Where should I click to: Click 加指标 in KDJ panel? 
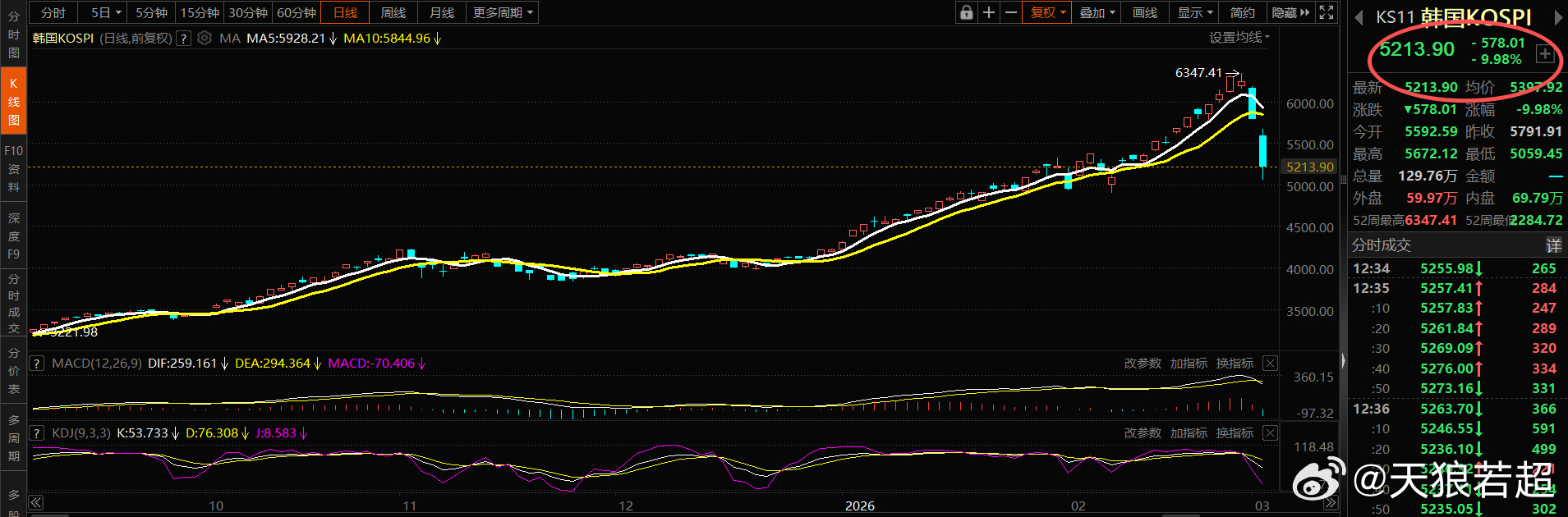(x=1189, y=432)
